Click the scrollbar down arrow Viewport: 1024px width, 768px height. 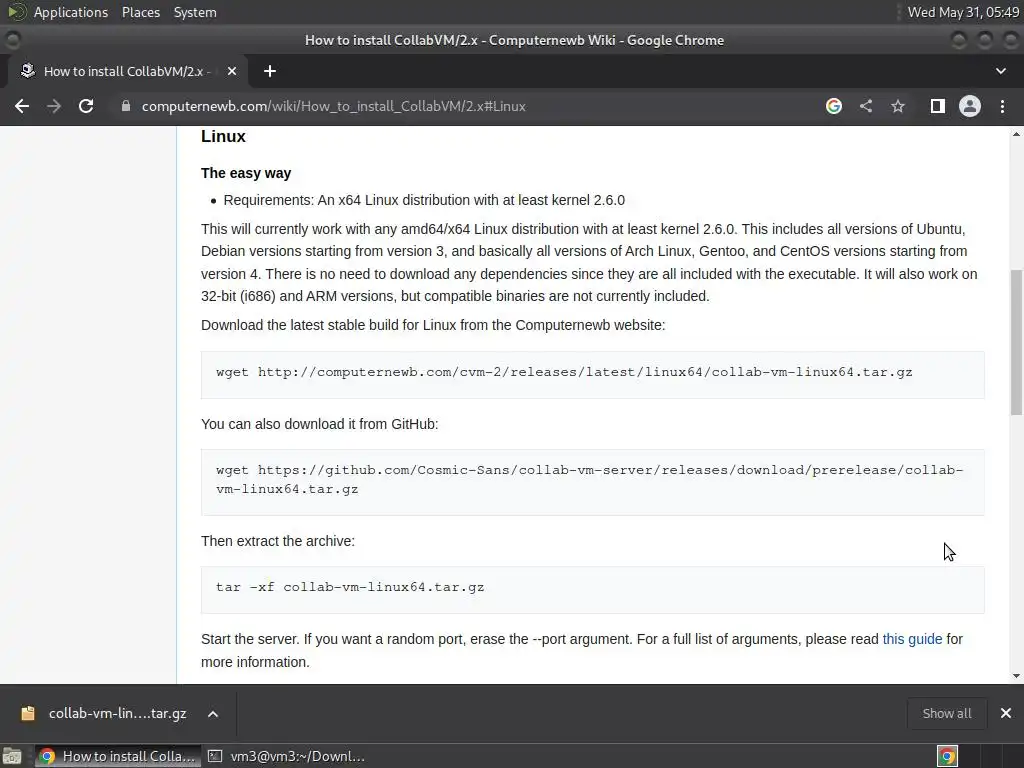(x=1016, y=677)
